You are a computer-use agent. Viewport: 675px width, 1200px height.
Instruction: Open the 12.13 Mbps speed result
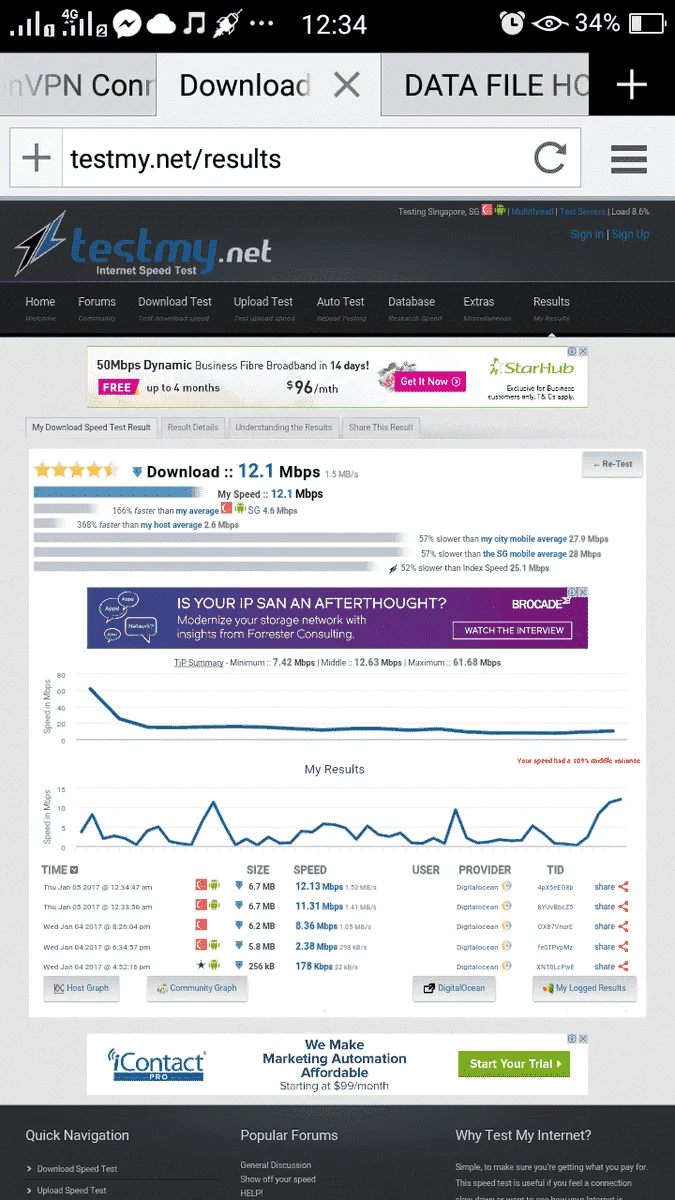coord(319,887)
